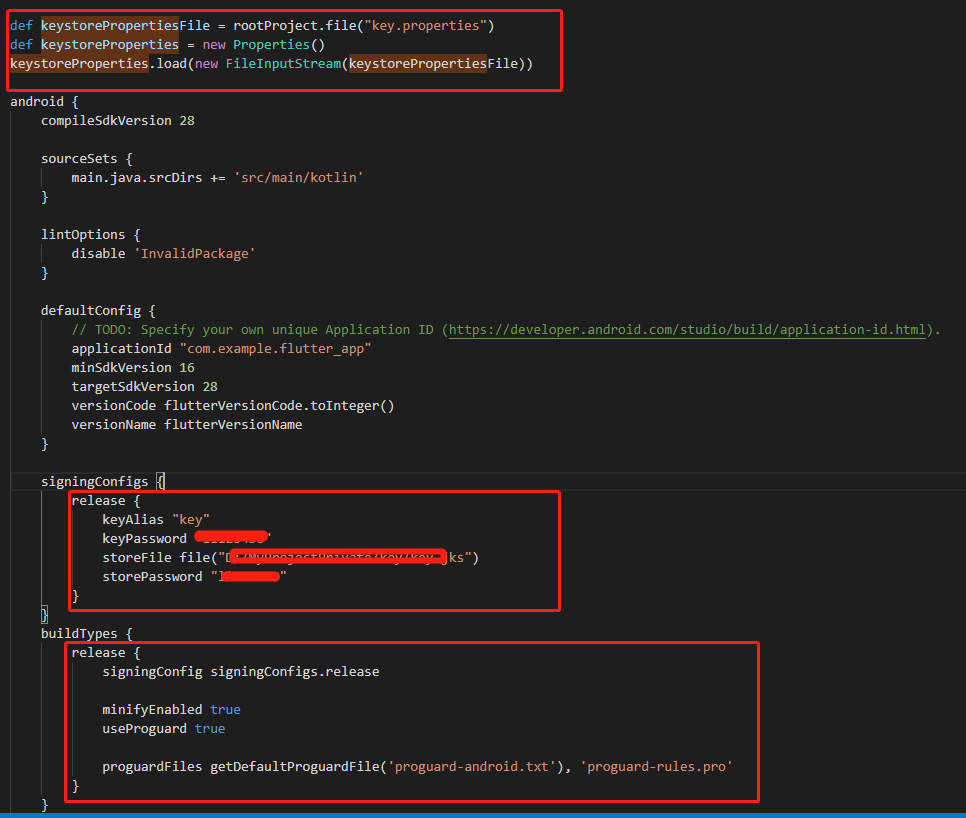Click the 'storePassword' word
This screenshot has width=966, height=818.
pyautogui.click(x=152, y=577)
